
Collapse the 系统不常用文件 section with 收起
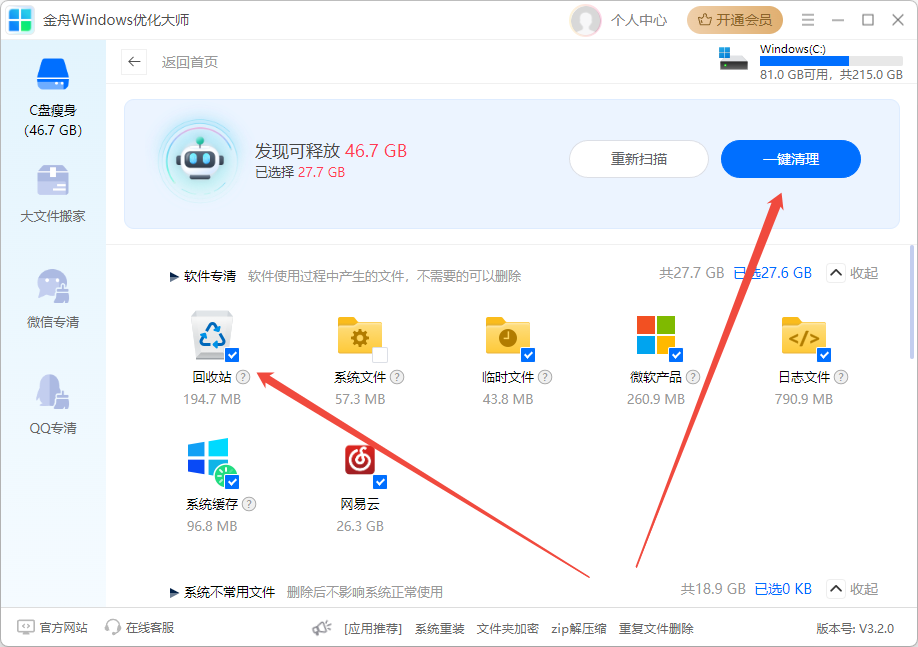pos(852,588)
